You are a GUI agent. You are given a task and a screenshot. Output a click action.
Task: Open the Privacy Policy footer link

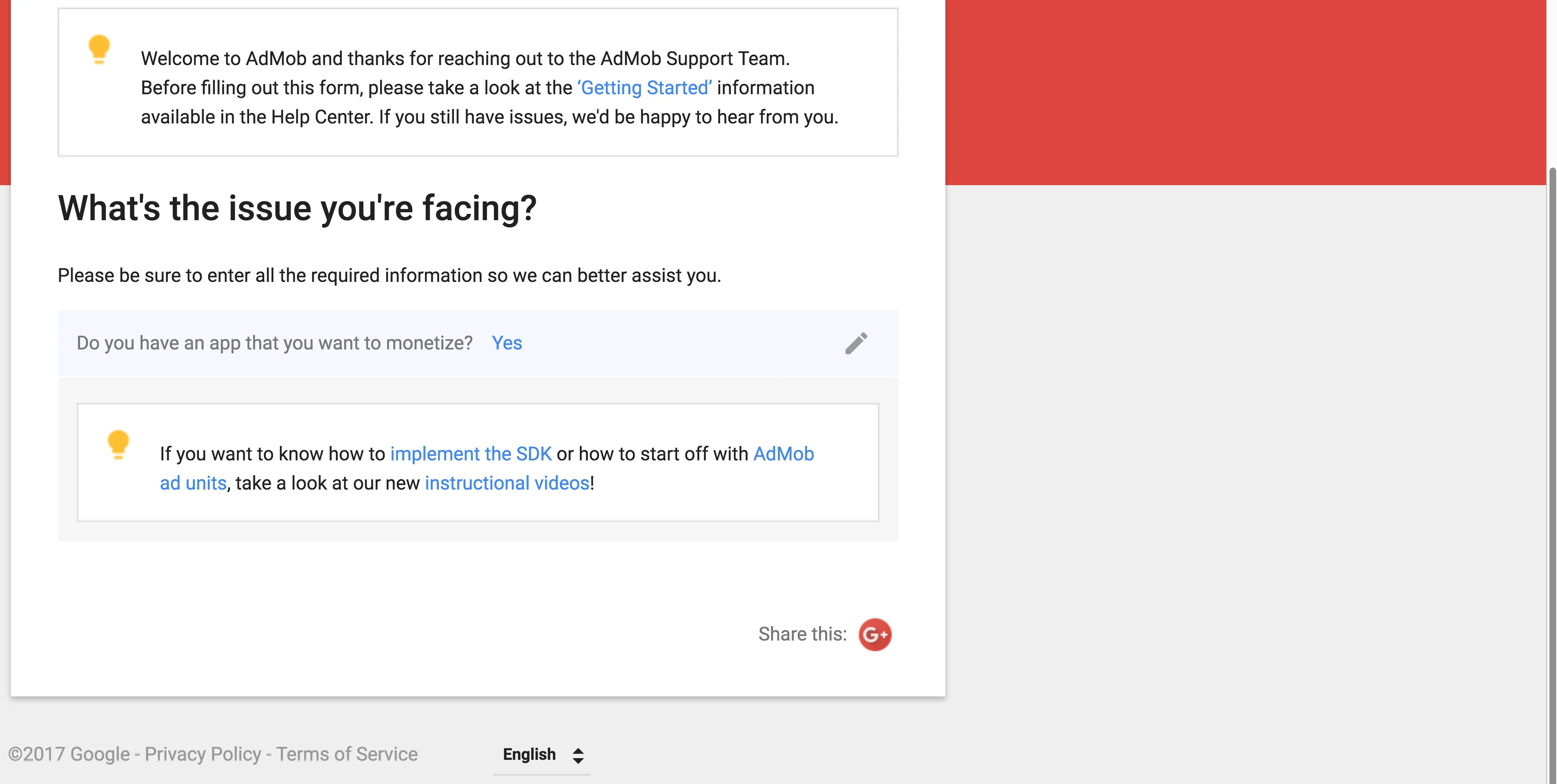click(x=202, y=754)
